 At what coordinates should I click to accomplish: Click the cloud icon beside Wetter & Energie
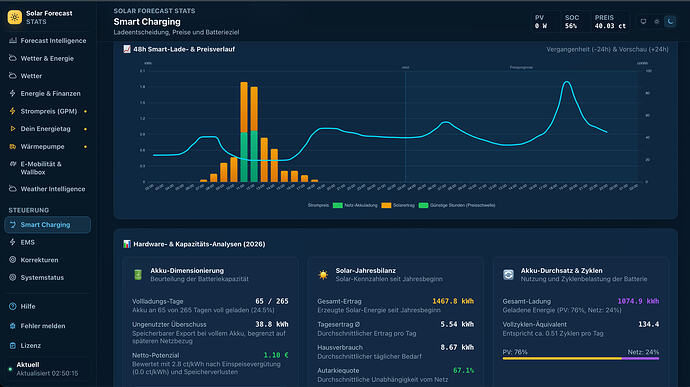(13, 58)
